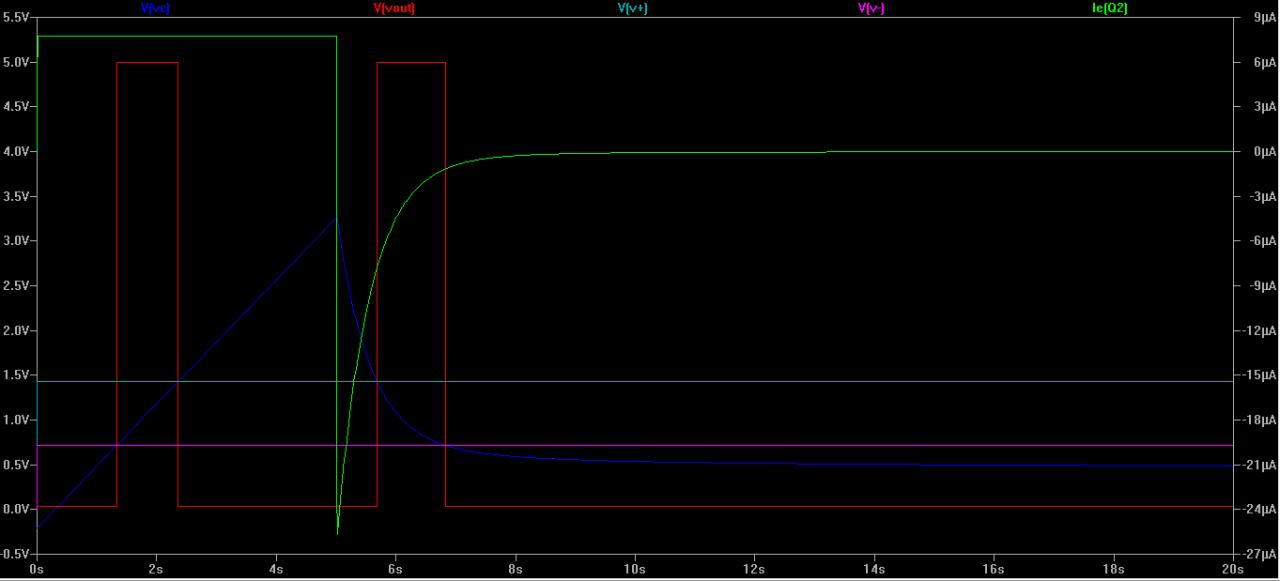Click the 4.0V left axis label
The height and width of the screenshot is (581, 1280).
tap(16, 151)
